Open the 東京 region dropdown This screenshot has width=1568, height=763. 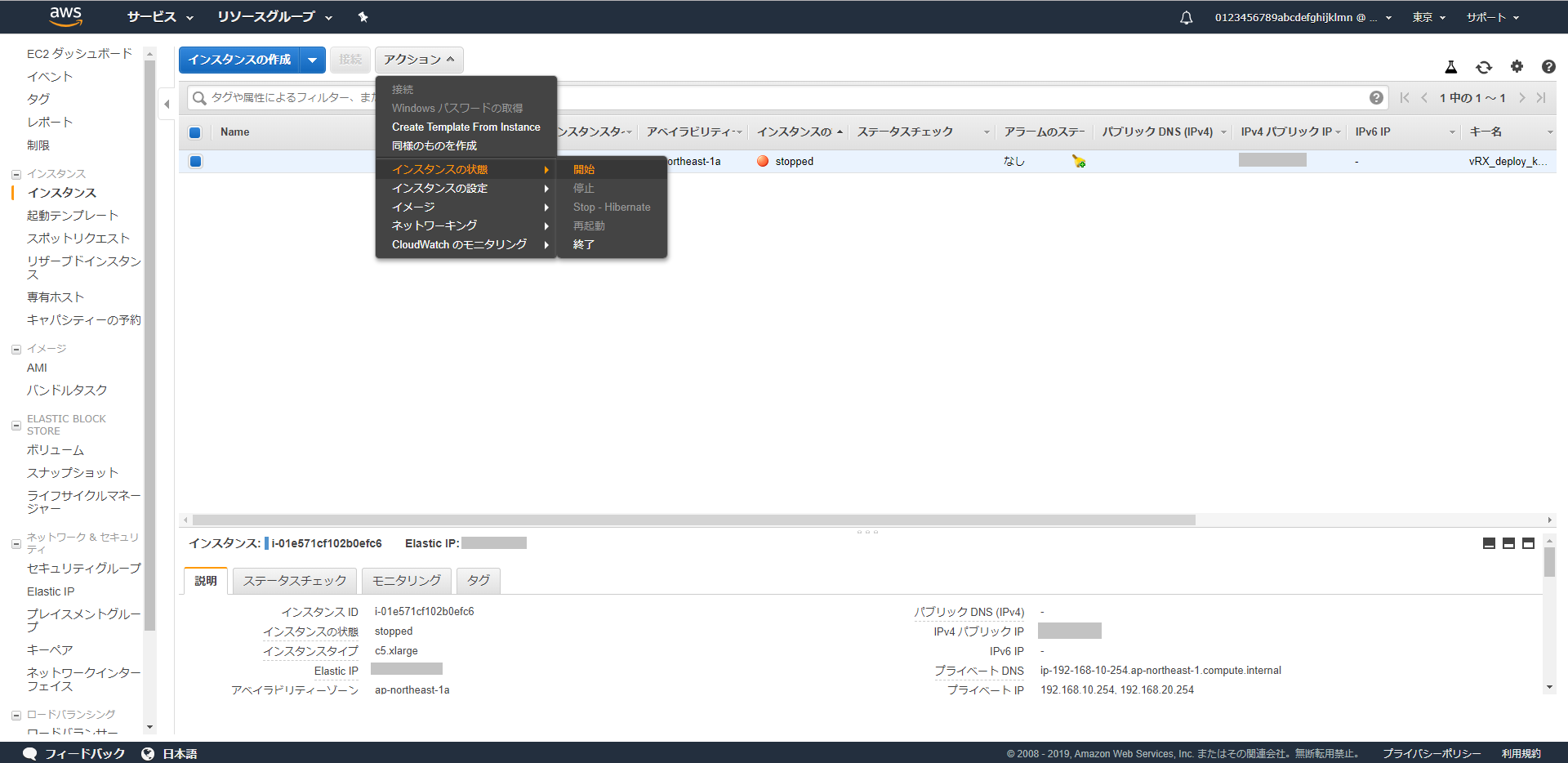1428,17
